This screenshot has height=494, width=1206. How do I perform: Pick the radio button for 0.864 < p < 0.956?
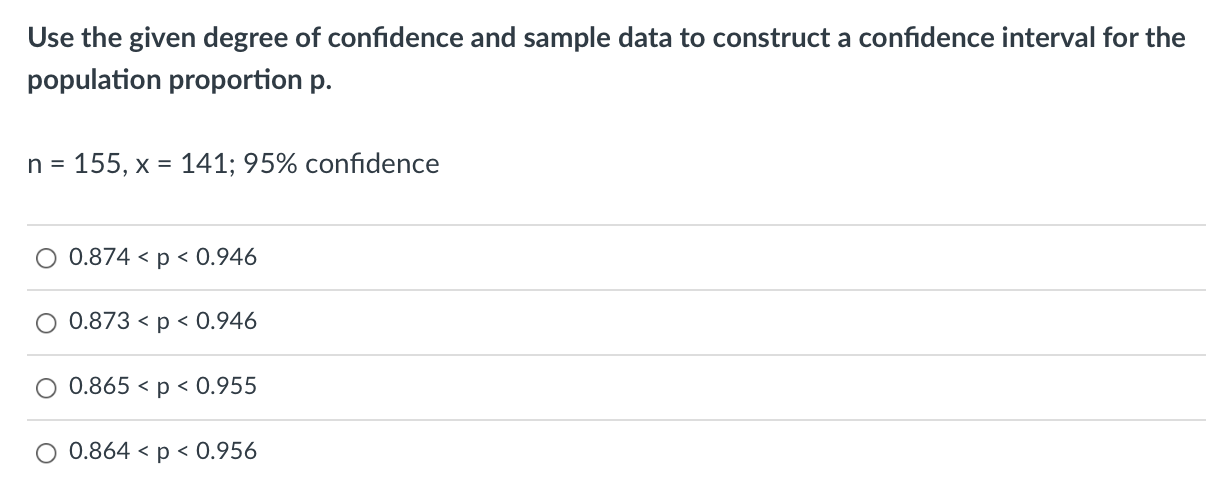tap(48, 452)
